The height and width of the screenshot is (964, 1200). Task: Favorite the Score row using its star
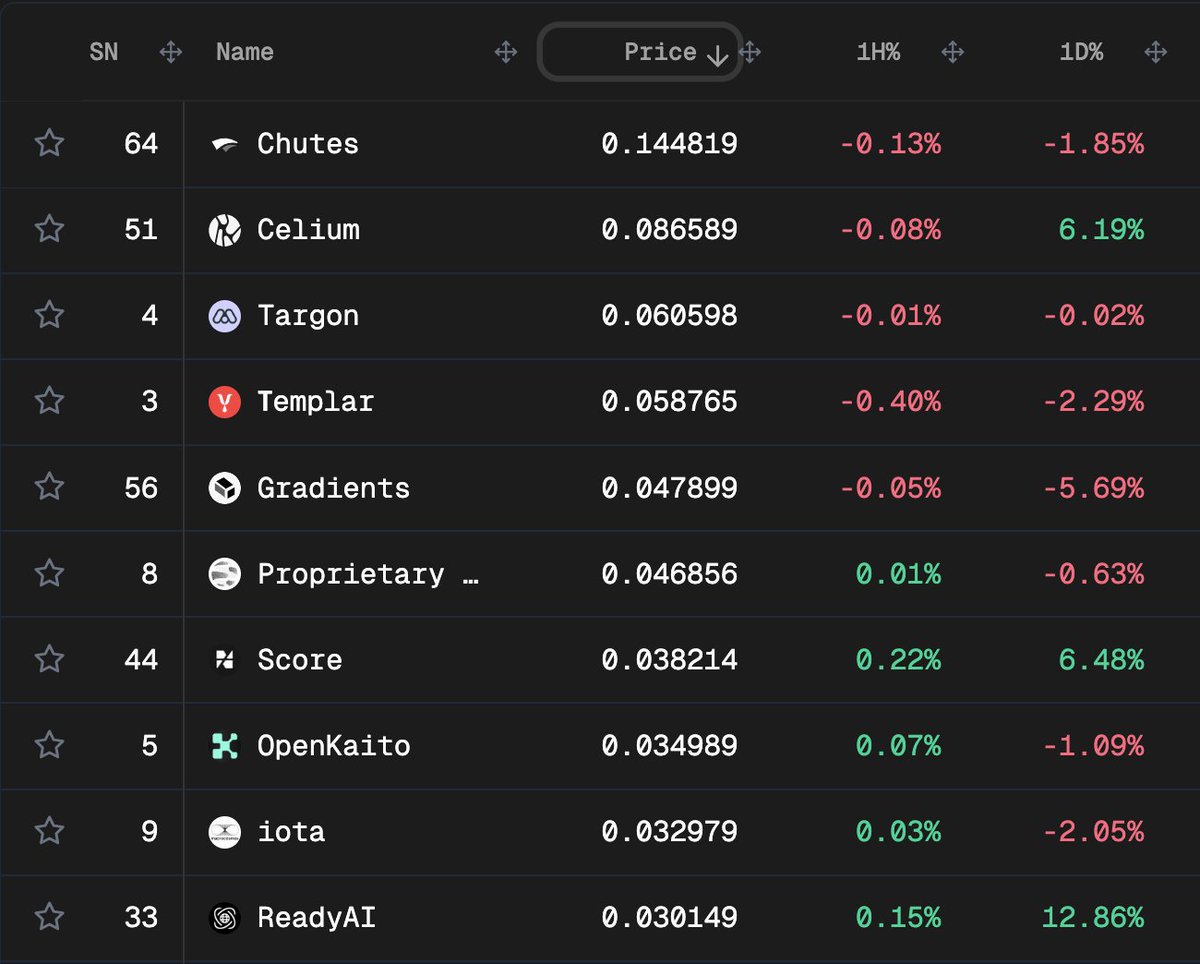tap(49, 659)
